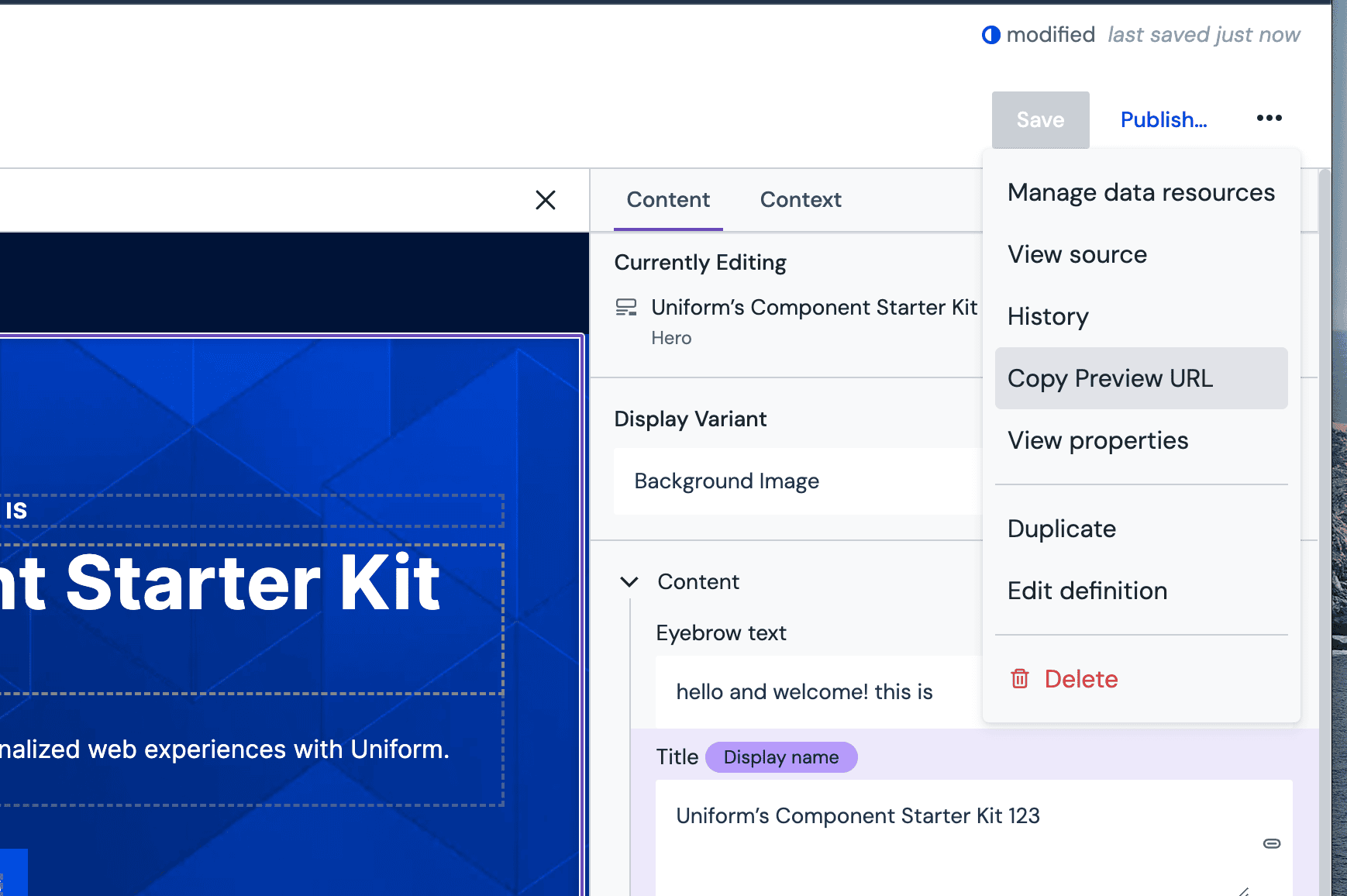Select the Starter Kit heading in preview

[x=251, y=619]
